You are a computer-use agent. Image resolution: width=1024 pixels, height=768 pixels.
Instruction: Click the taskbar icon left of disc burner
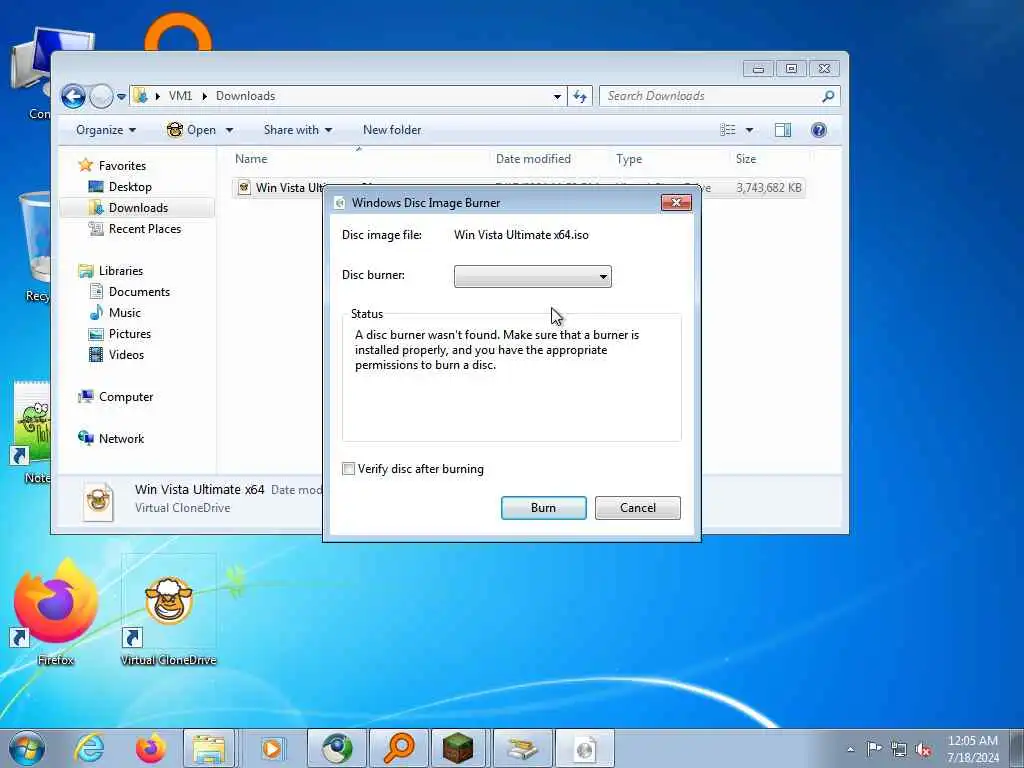pyautogui.click(x=523, y=748)
